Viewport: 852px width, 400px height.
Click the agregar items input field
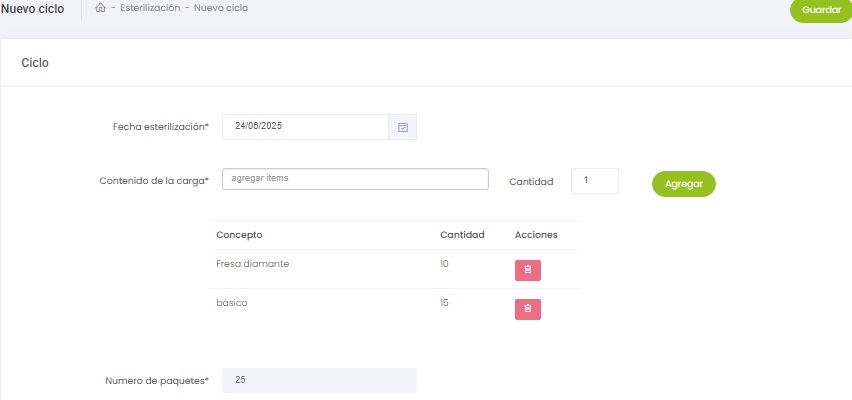tap(355, 179)
